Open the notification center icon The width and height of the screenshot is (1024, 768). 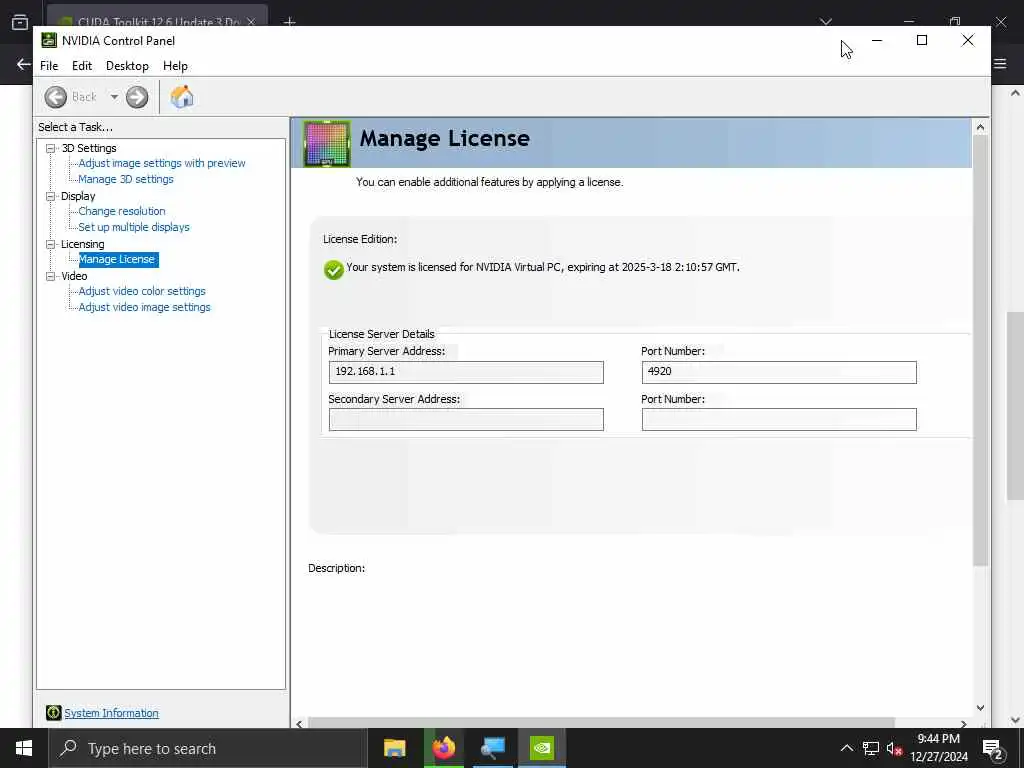[x=992, y=748]
